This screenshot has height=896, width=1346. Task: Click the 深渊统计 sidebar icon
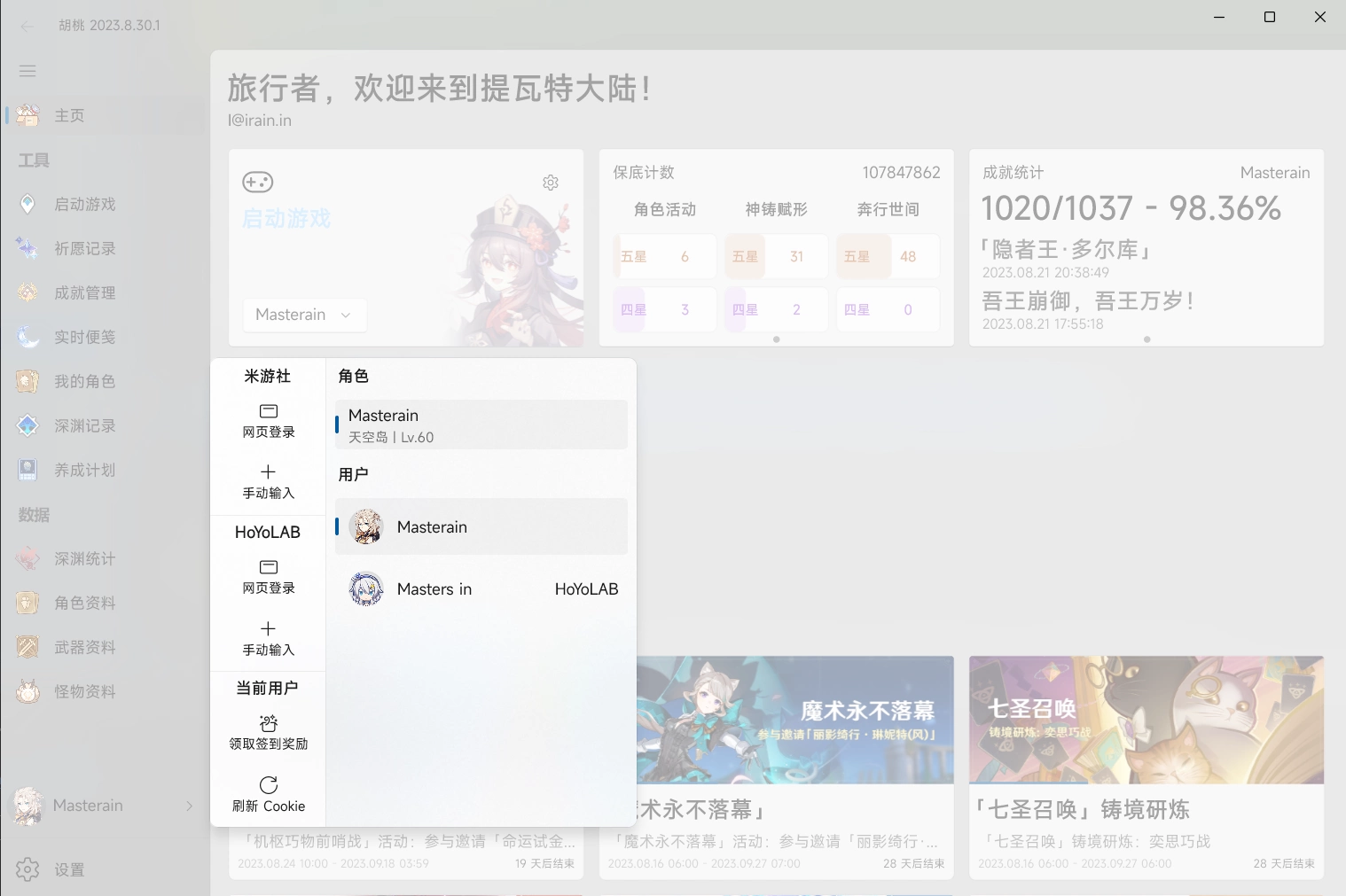(27, 558)
